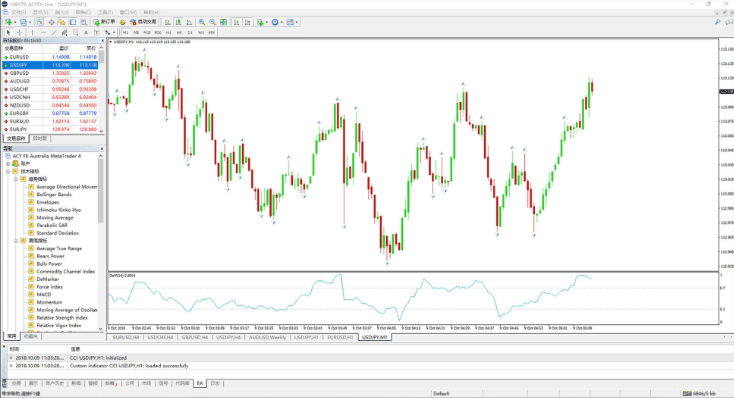
Task: Collapse the oscillators folder in Navigator
Action: [16, 241]
